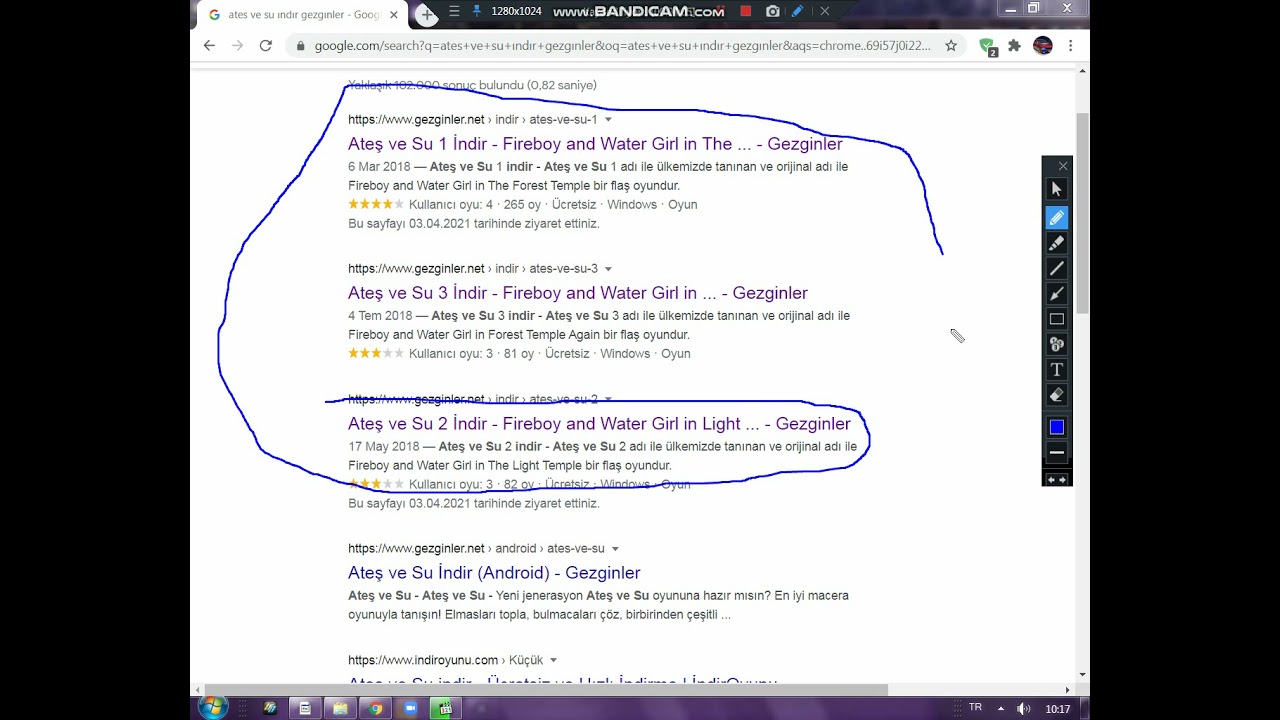Click the horizontal scrollbar thumb
This screenshot has width=1280, height=720.
(x=546, y=690)
